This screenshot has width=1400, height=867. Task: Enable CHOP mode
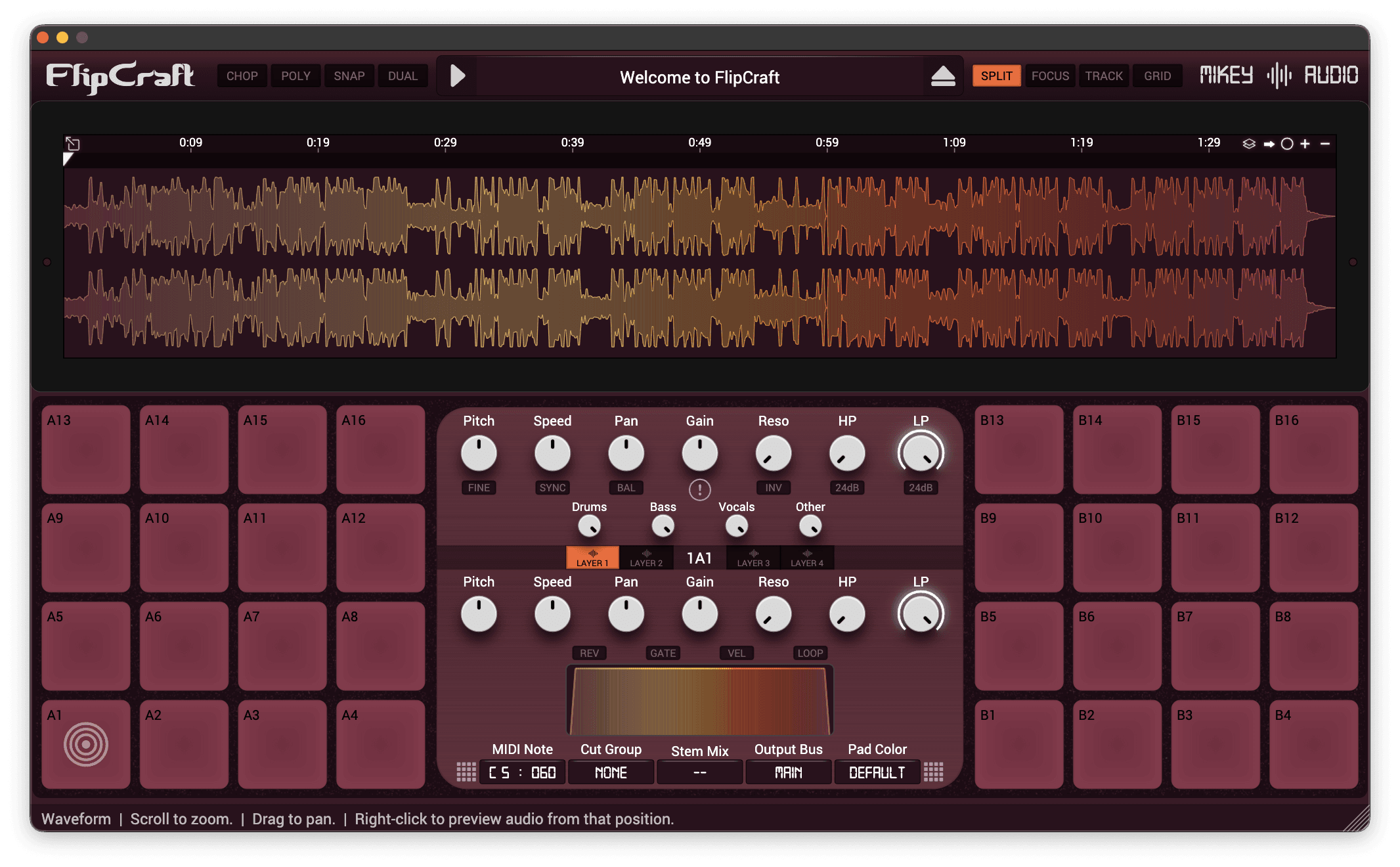coord(242,76)
